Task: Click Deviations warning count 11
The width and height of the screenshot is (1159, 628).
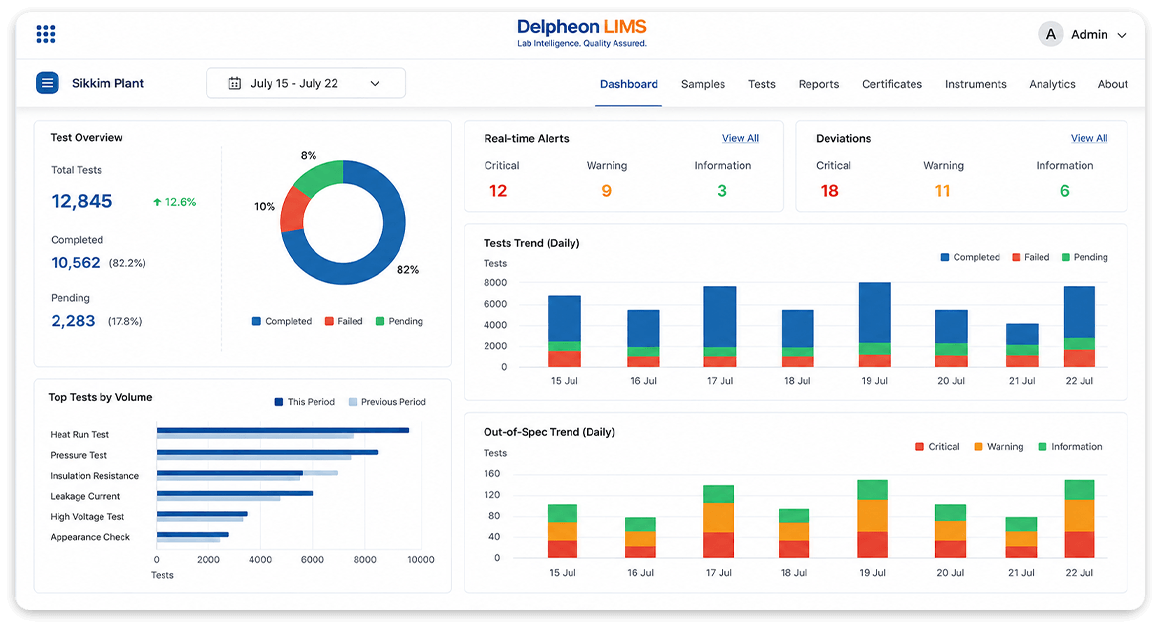Action: (x=942, y=191)
